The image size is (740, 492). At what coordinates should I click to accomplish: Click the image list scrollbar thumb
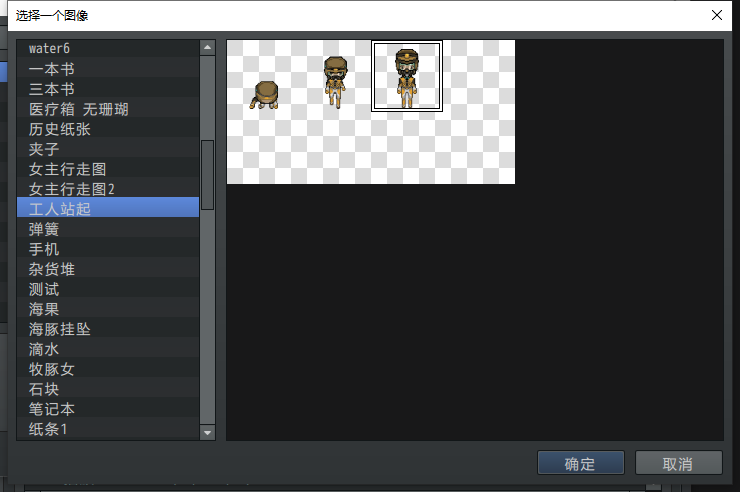(207, 175)
